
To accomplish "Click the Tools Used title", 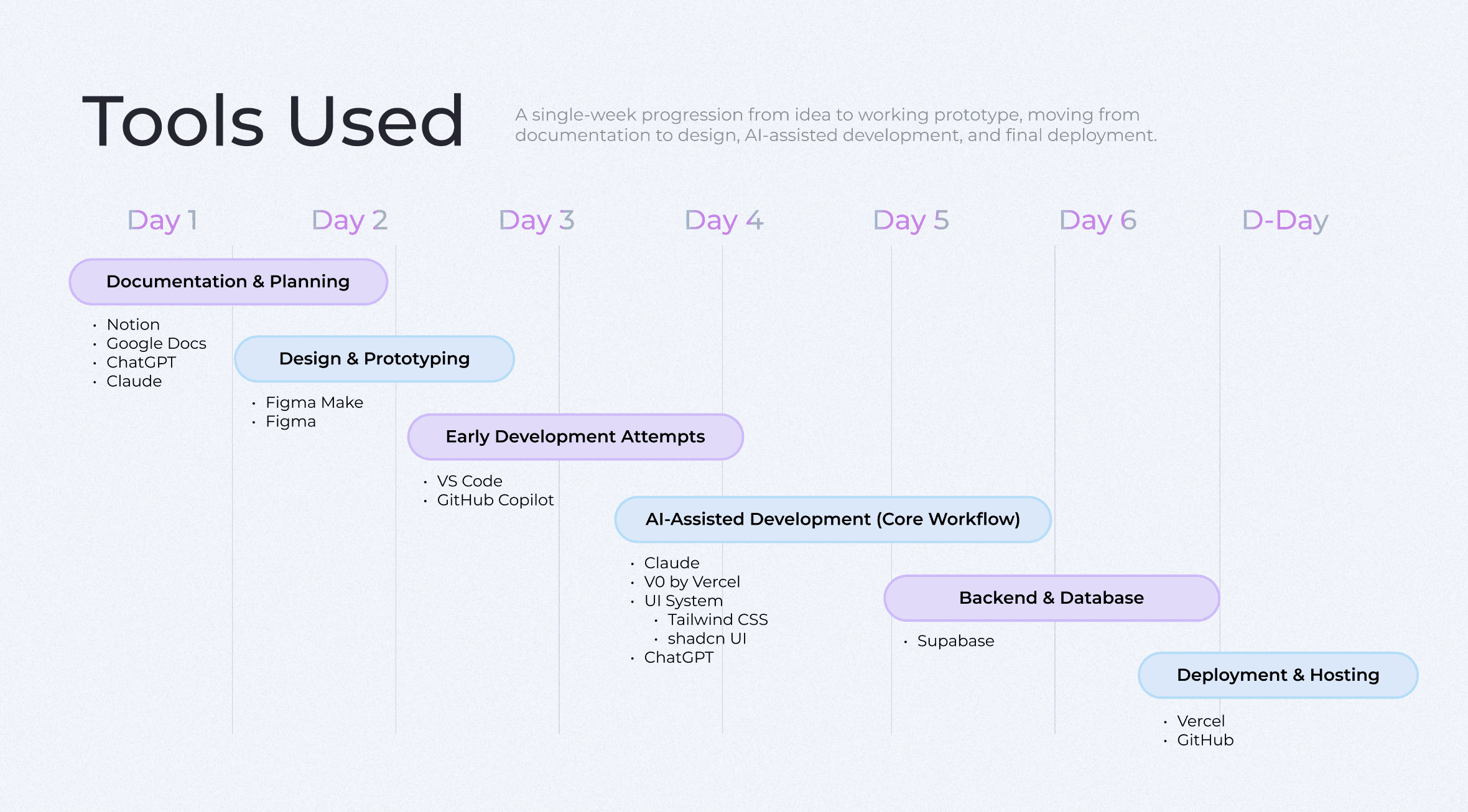I will [x=272, y=121].
